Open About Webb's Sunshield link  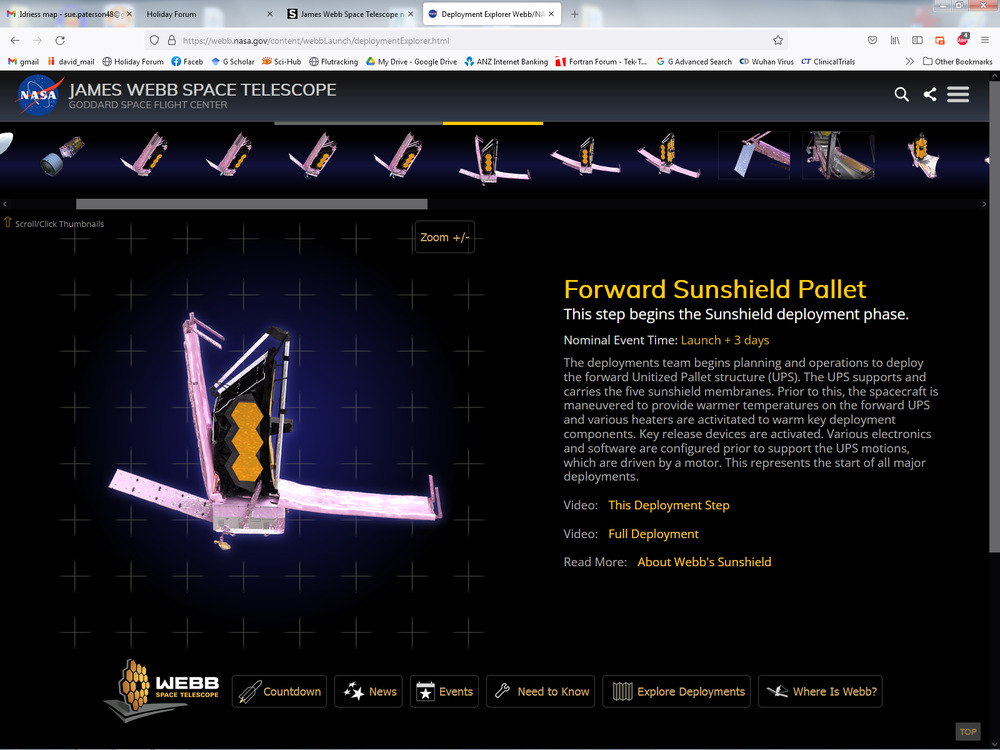(x=704, y=562)
